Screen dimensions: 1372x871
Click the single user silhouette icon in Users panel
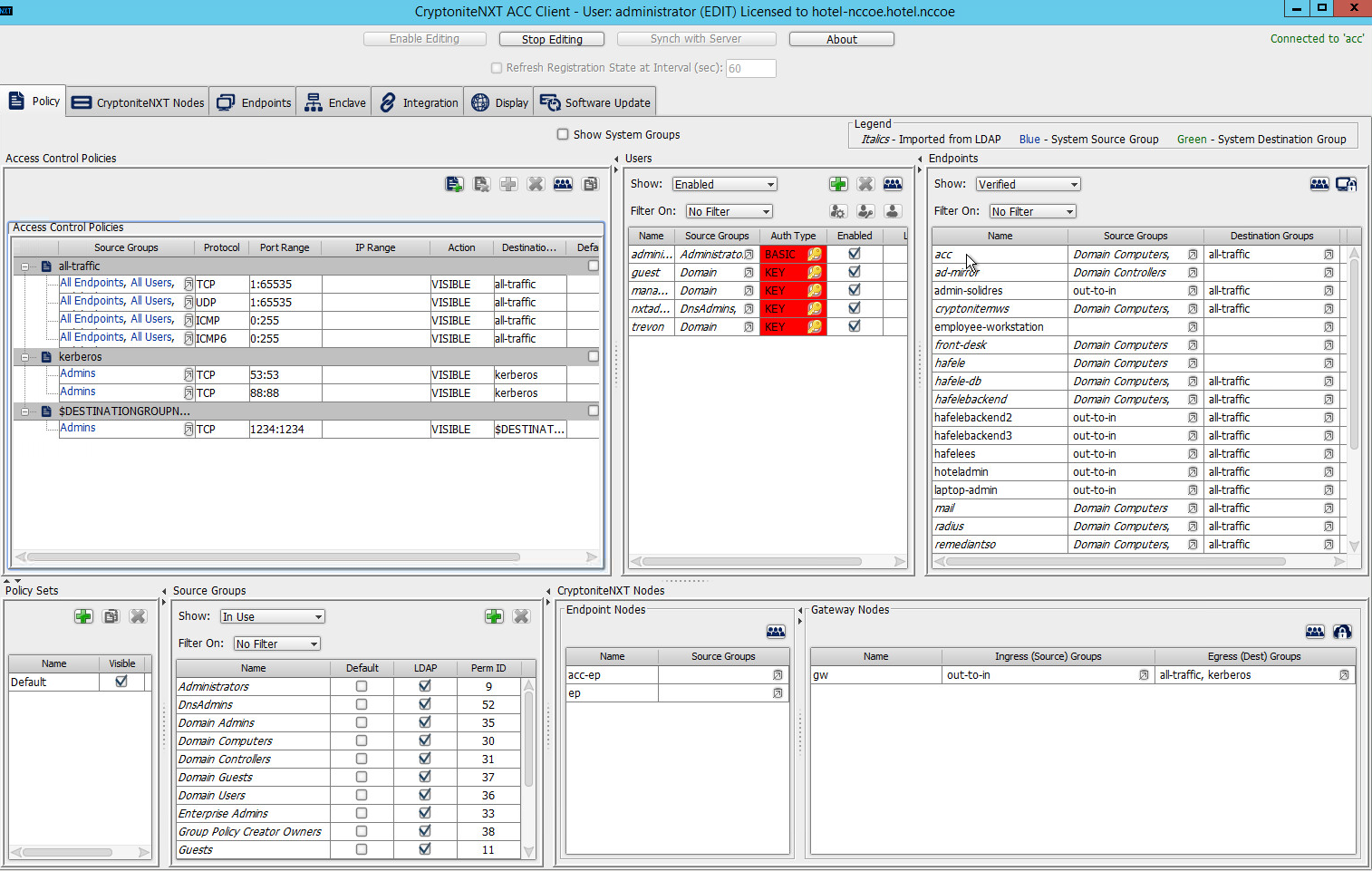click(893, 211)
